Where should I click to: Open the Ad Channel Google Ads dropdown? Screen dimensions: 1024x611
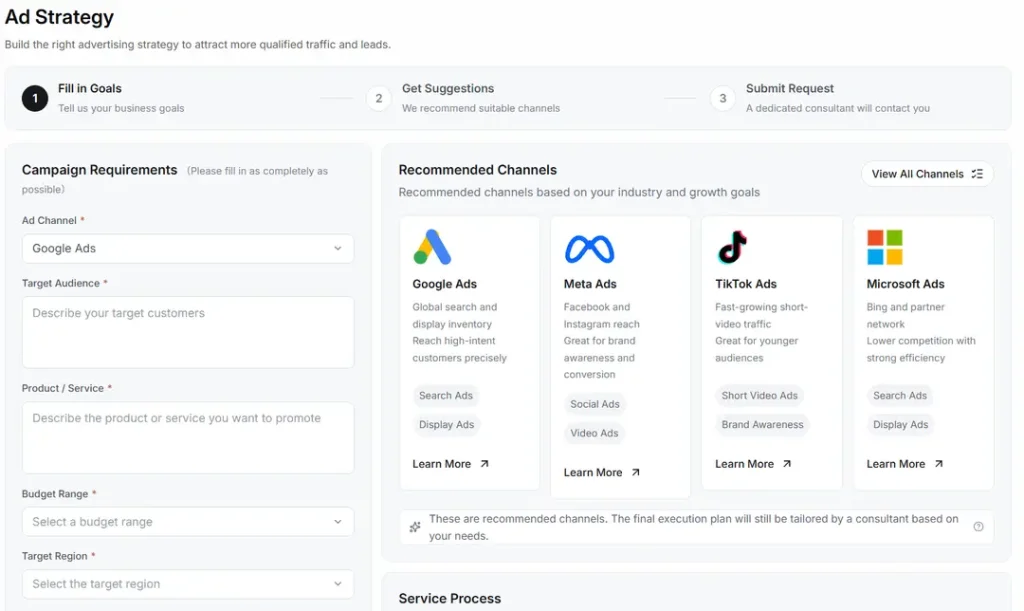click(188, 249)
